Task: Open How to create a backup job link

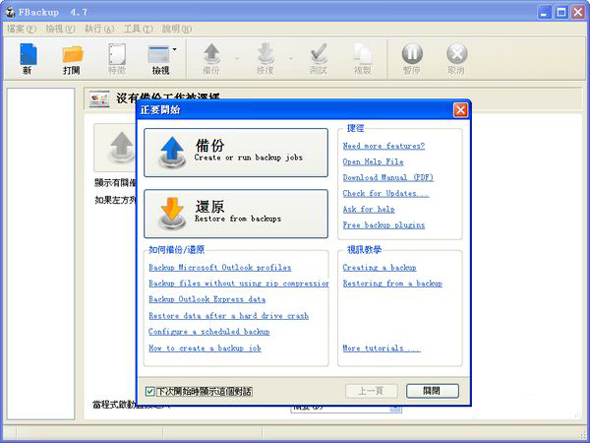Action: (205, 348)
